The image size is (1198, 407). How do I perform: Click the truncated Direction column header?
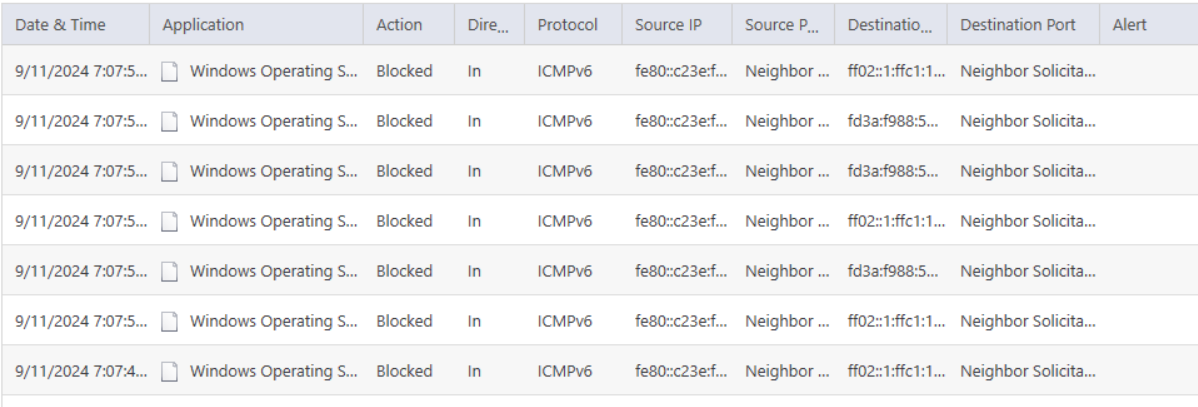488,25
